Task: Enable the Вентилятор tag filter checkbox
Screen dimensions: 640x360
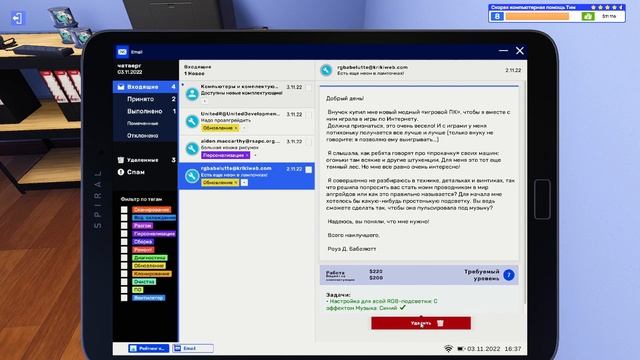Action: tap(124, 298)
